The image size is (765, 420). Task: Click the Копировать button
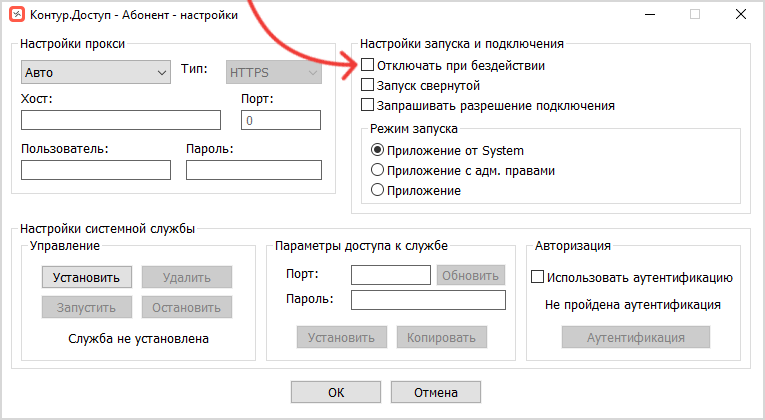click(x=442, y=337)
